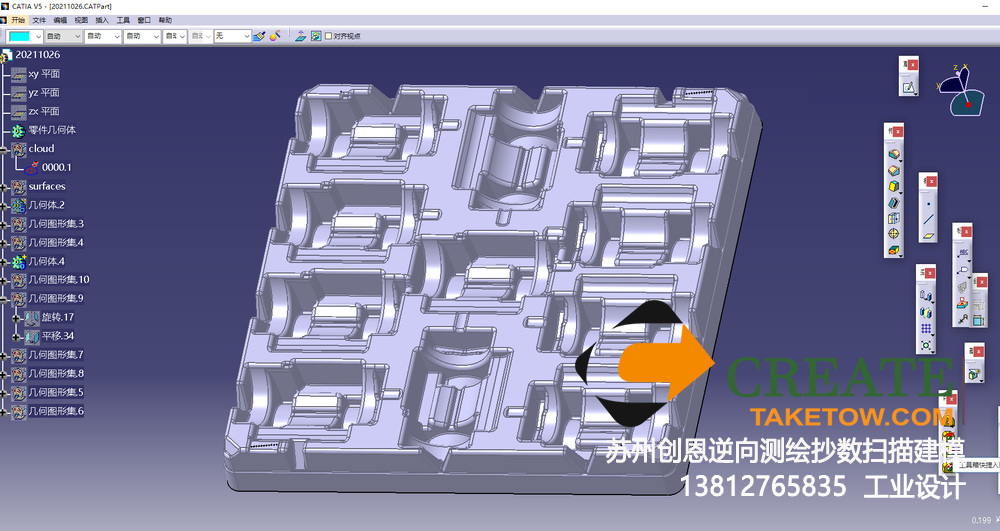Select the xy 平面 plane in tree
Viewport: 1000px width, 531px height.
[x=44, y=74]
